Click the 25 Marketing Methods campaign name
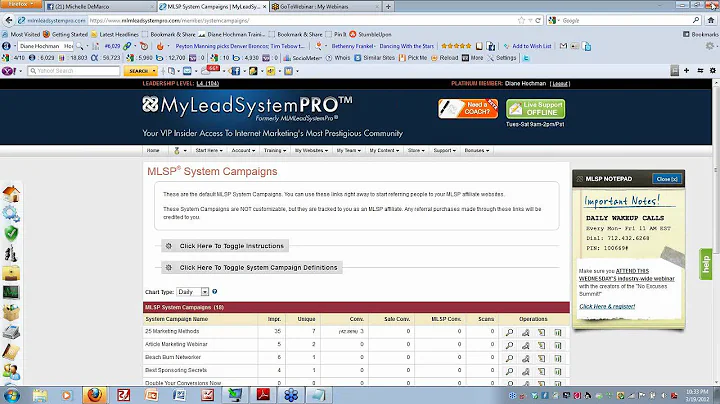 (172, 331)
